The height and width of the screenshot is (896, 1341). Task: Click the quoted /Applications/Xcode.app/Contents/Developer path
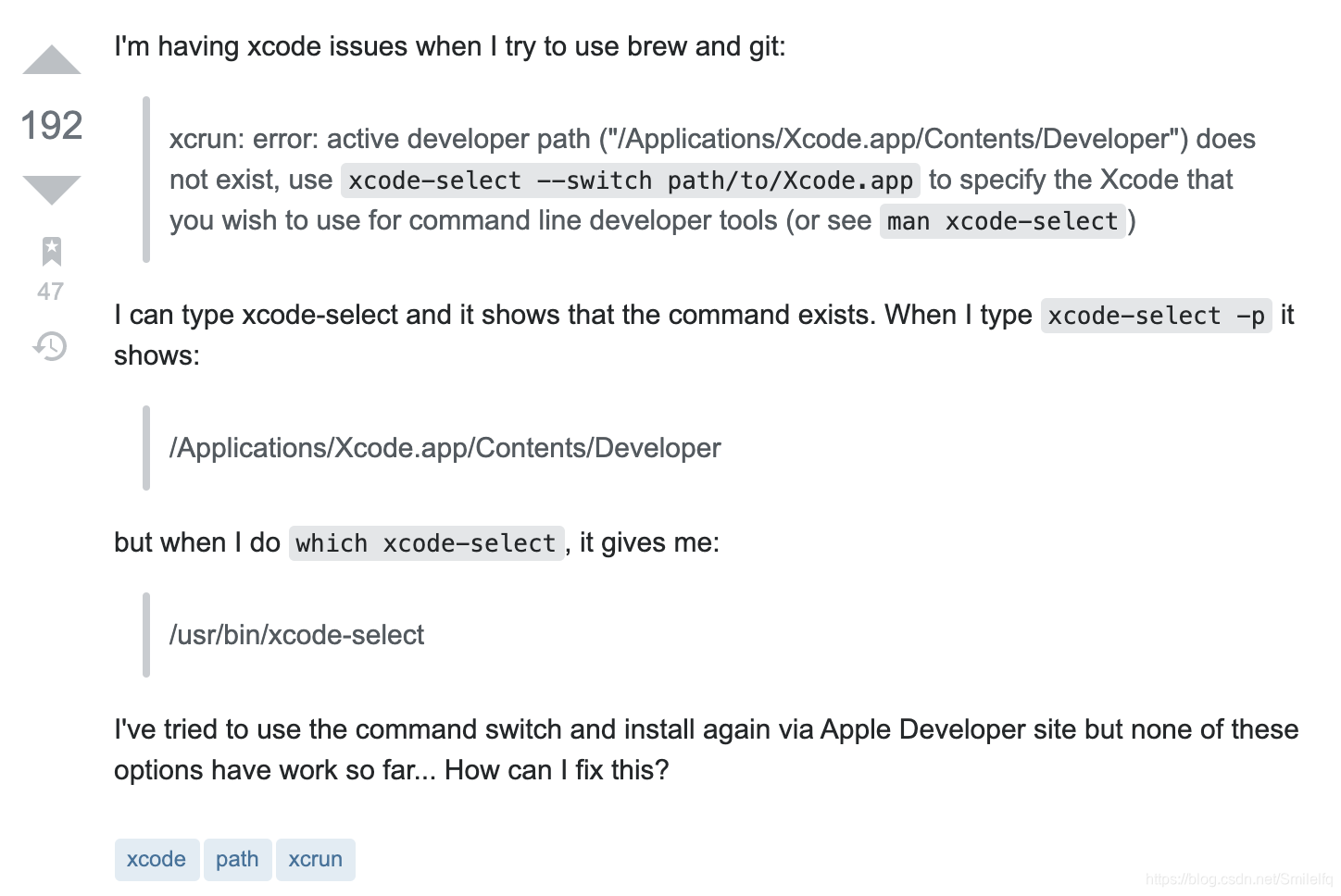click(445, 448)
